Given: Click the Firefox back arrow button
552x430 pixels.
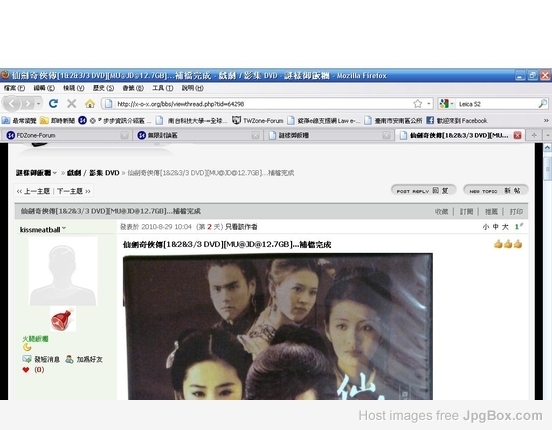Looking at the screenshot, I should click(x=12, y=104).
